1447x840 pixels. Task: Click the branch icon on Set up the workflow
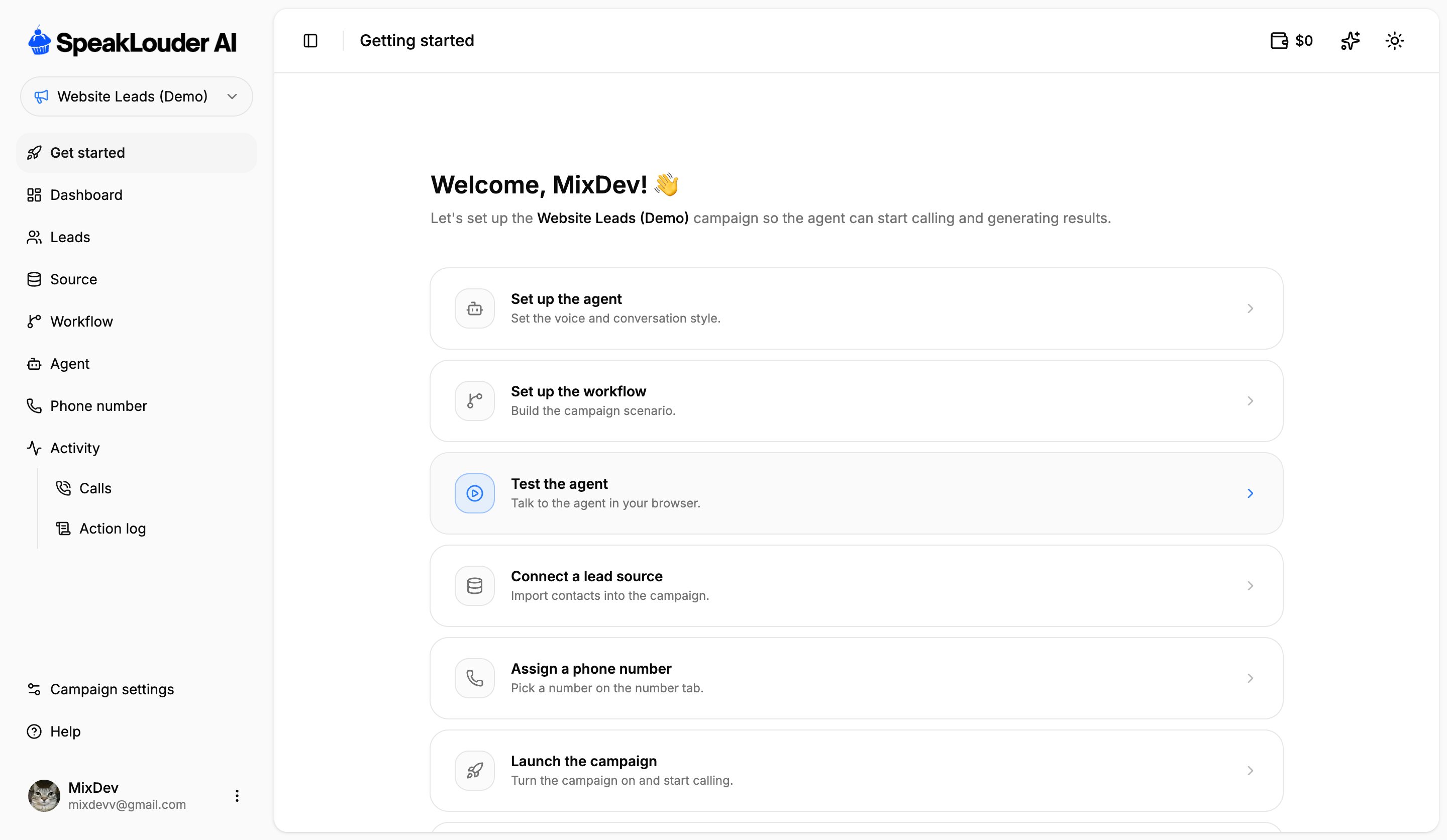[x=475, y=401]
